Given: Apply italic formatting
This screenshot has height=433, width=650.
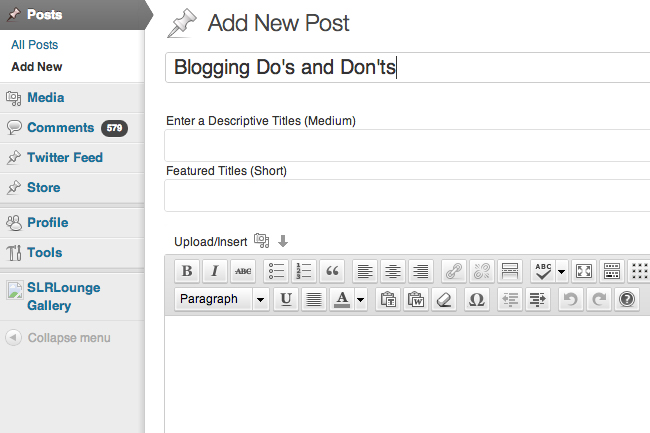Looking at the screenshot, I should (x=215, y=271).
